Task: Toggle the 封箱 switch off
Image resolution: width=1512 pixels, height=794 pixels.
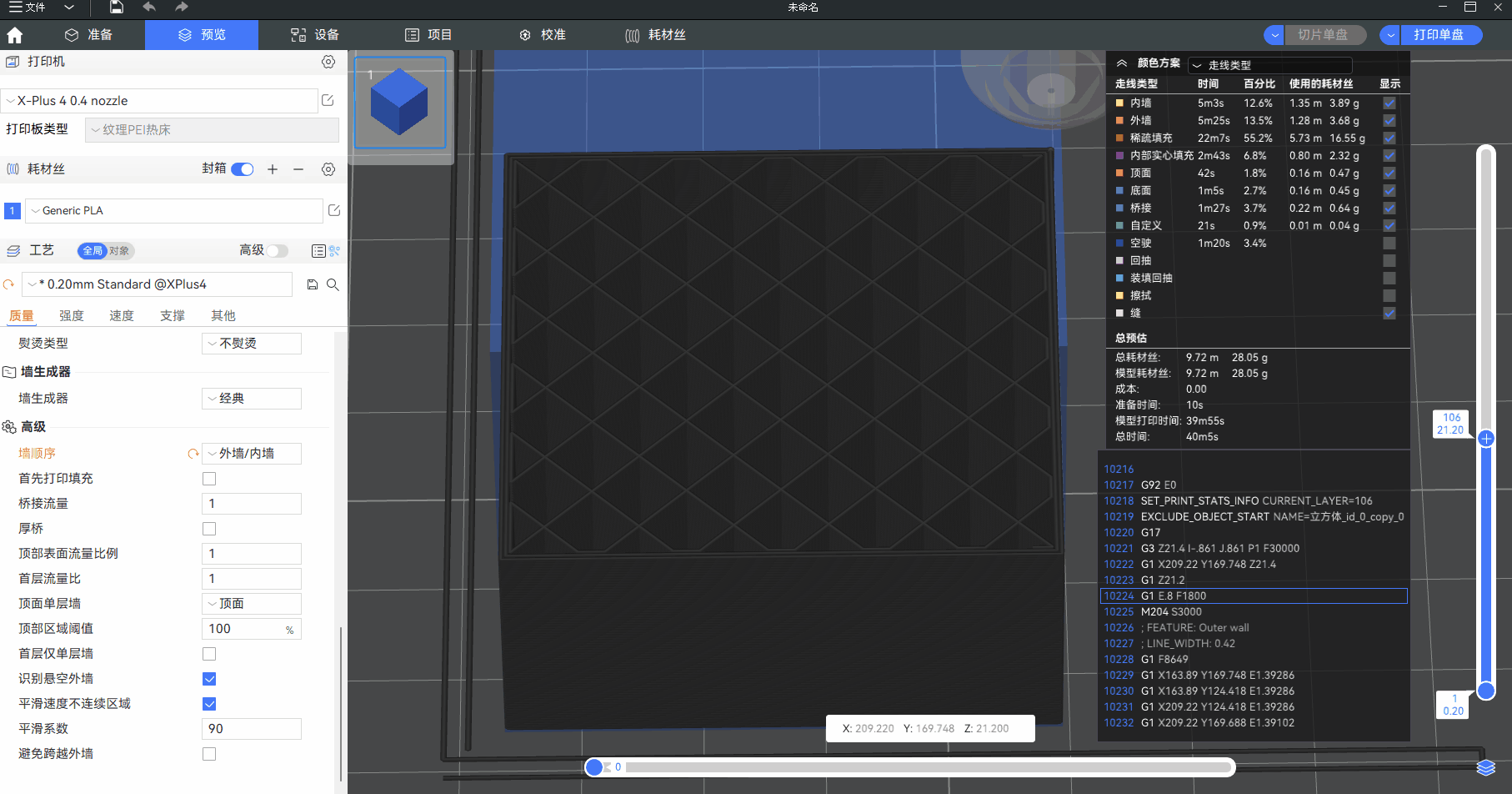Action: point(243,169)
